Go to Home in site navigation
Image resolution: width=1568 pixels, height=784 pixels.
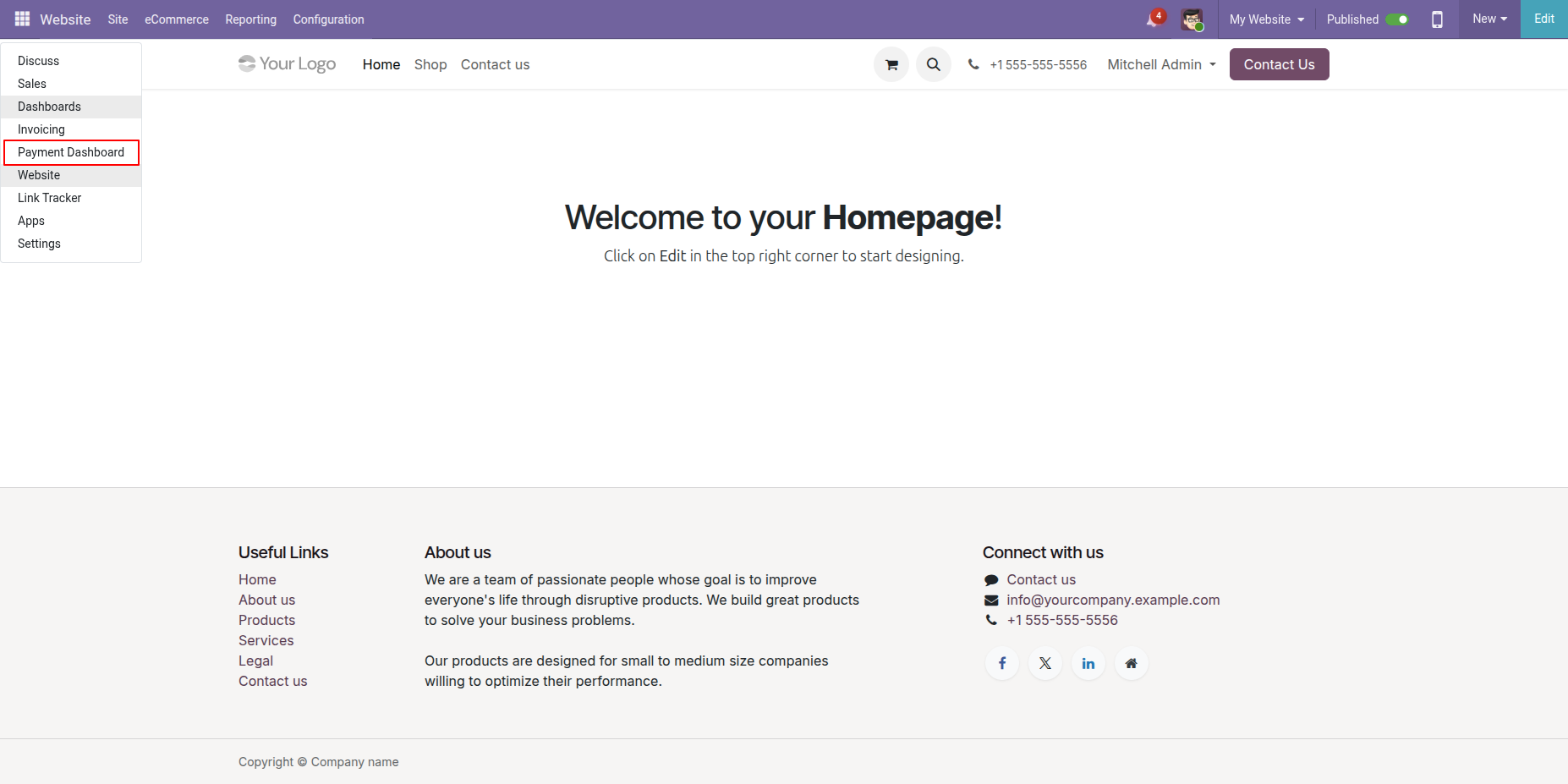381,64
